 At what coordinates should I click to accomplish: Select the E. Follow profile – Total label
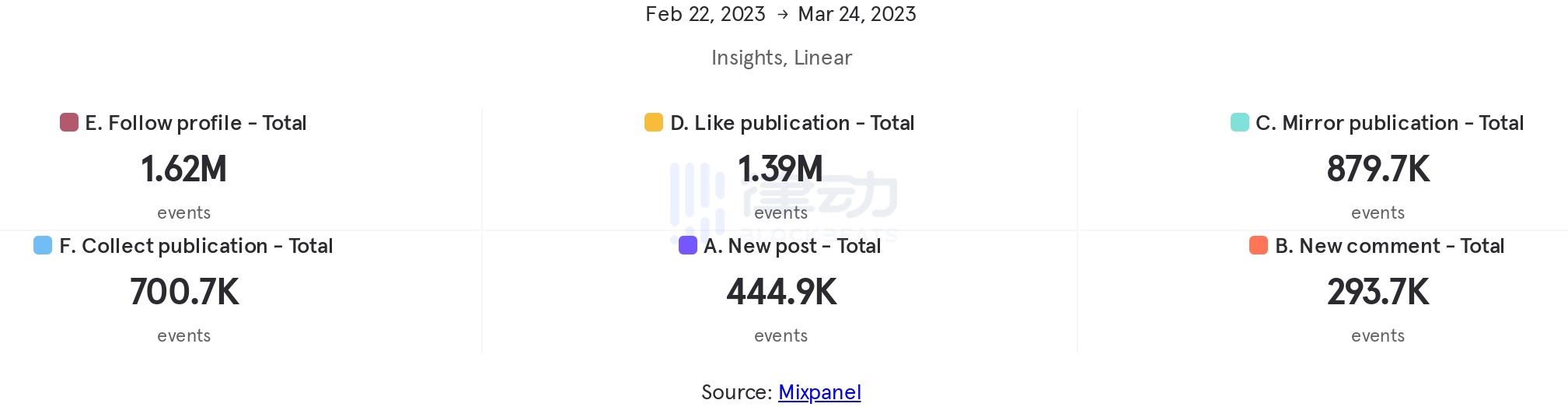tap(196, 123)
